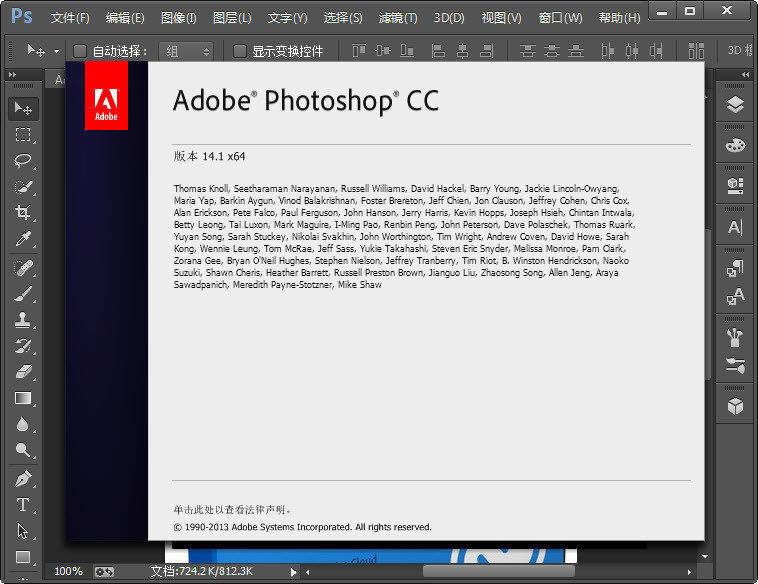Select the Blur tool
This screenshot has height=584, width=758.
pyautogui.click(x=23, y=424)
